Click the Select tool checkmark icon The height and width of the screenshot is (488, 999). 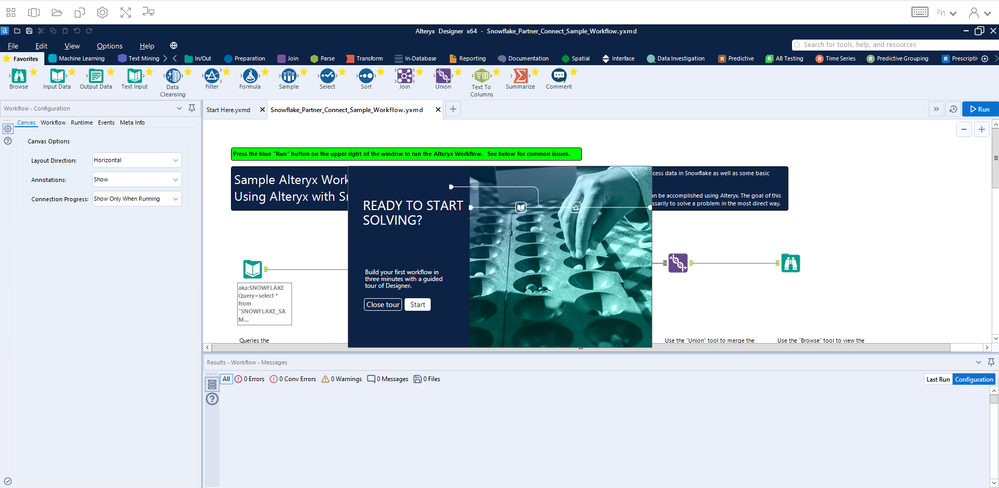click(x=327, y=76)
